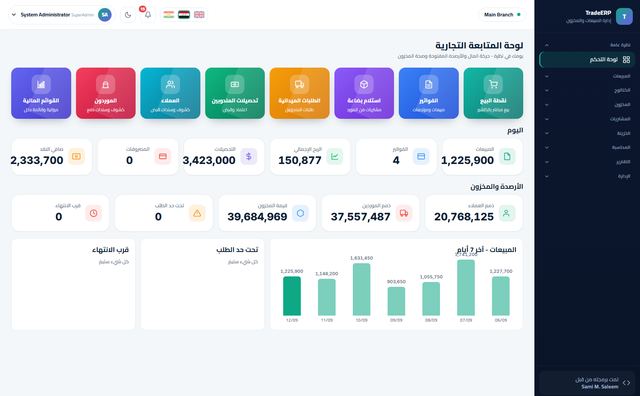Click the red expenses card icon
Image resolution: width=640 pixels, height=396 pixels.
click(162, 156)
